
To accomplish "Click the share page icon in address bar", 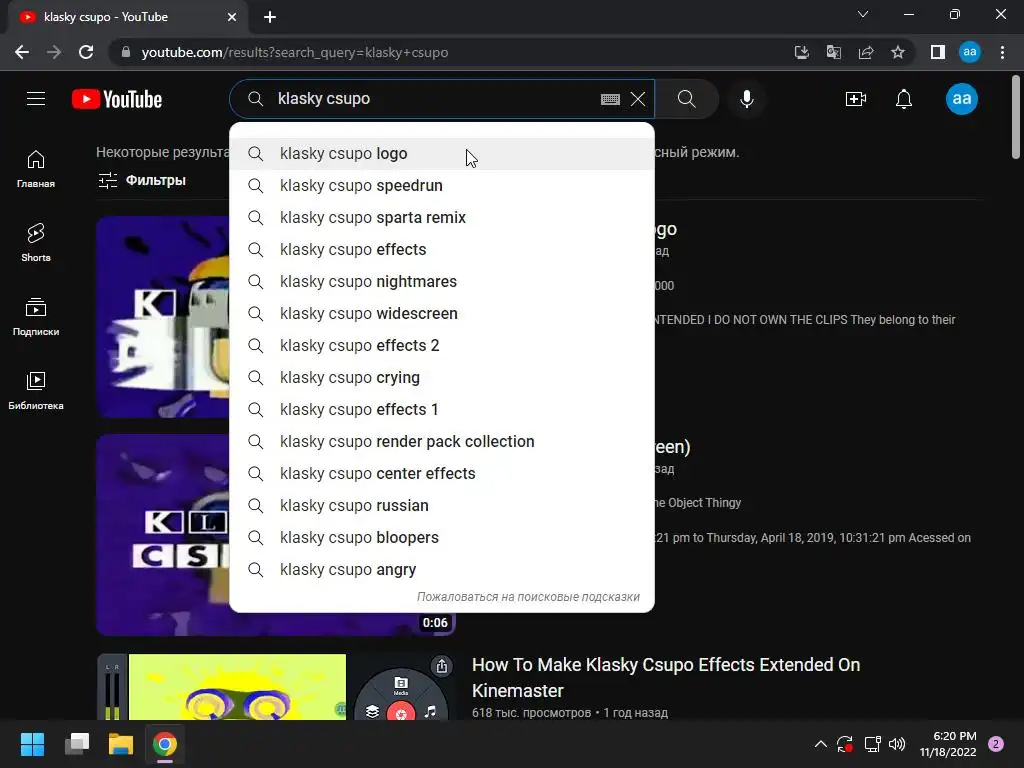I will point(866,52).
